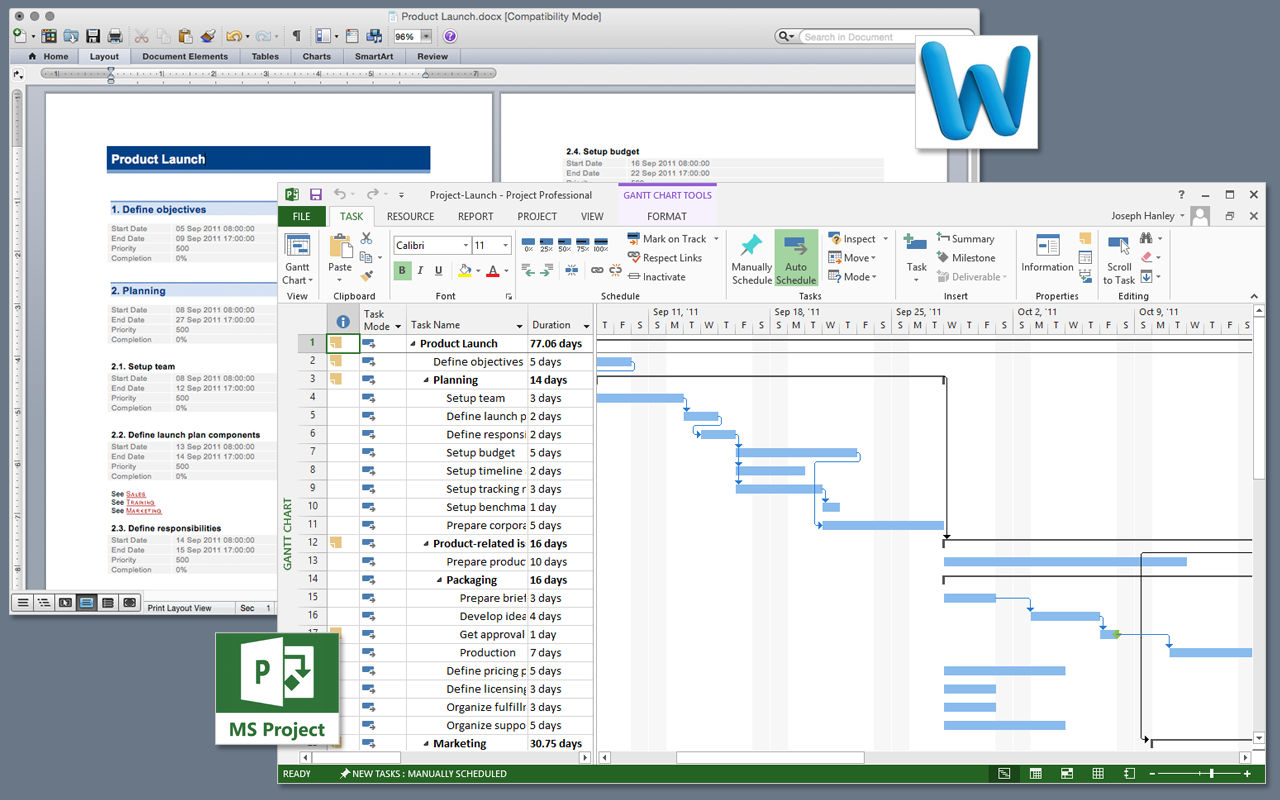Toggle Bold formatting in Font group

(402, 270)
